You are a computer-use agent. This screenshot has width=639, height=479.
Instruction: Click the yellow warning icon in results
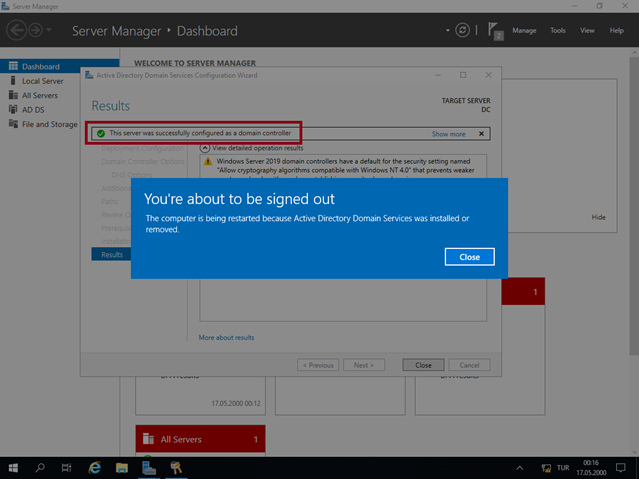(208, 161)
